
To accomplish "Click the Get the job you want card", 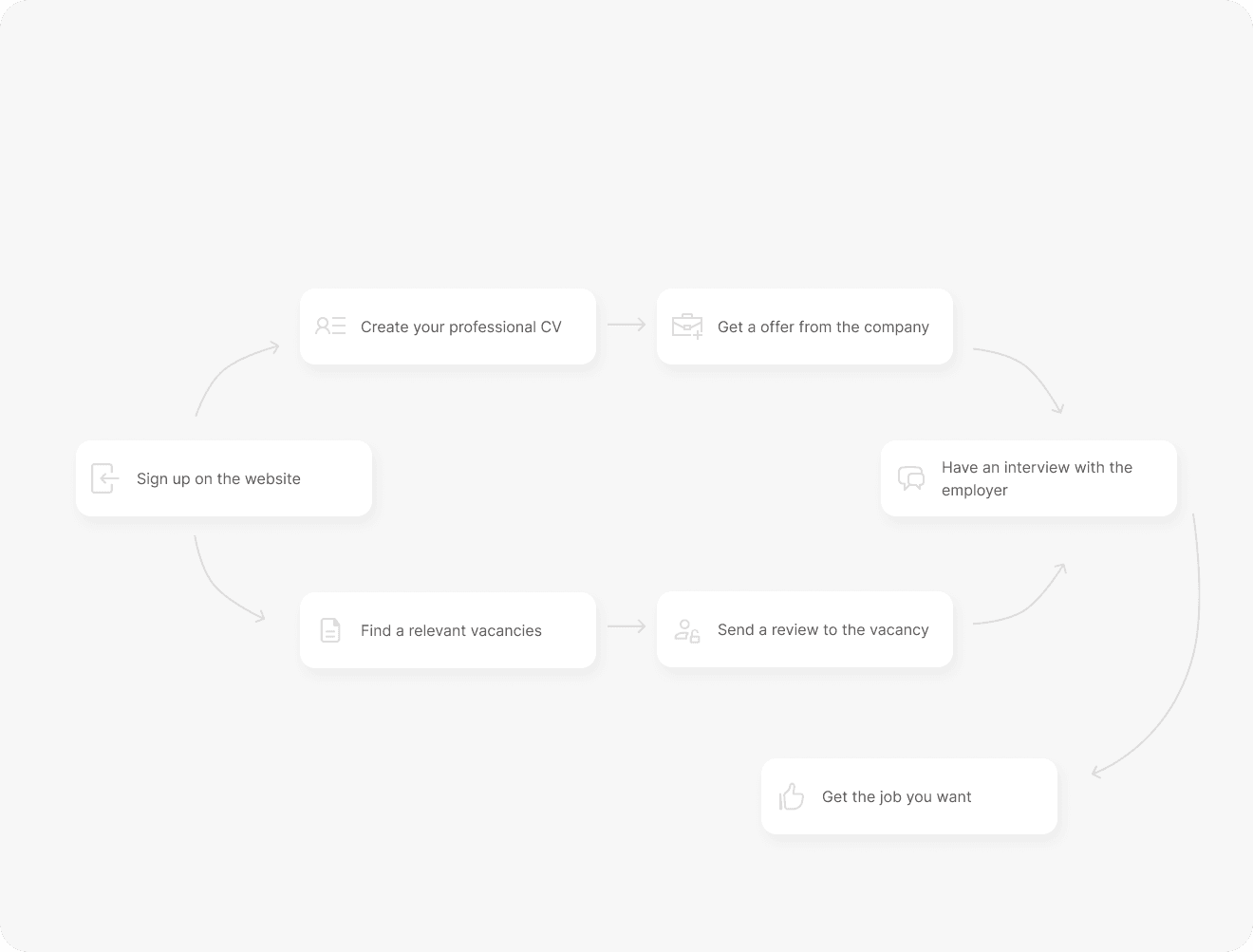I will point(909,796).
